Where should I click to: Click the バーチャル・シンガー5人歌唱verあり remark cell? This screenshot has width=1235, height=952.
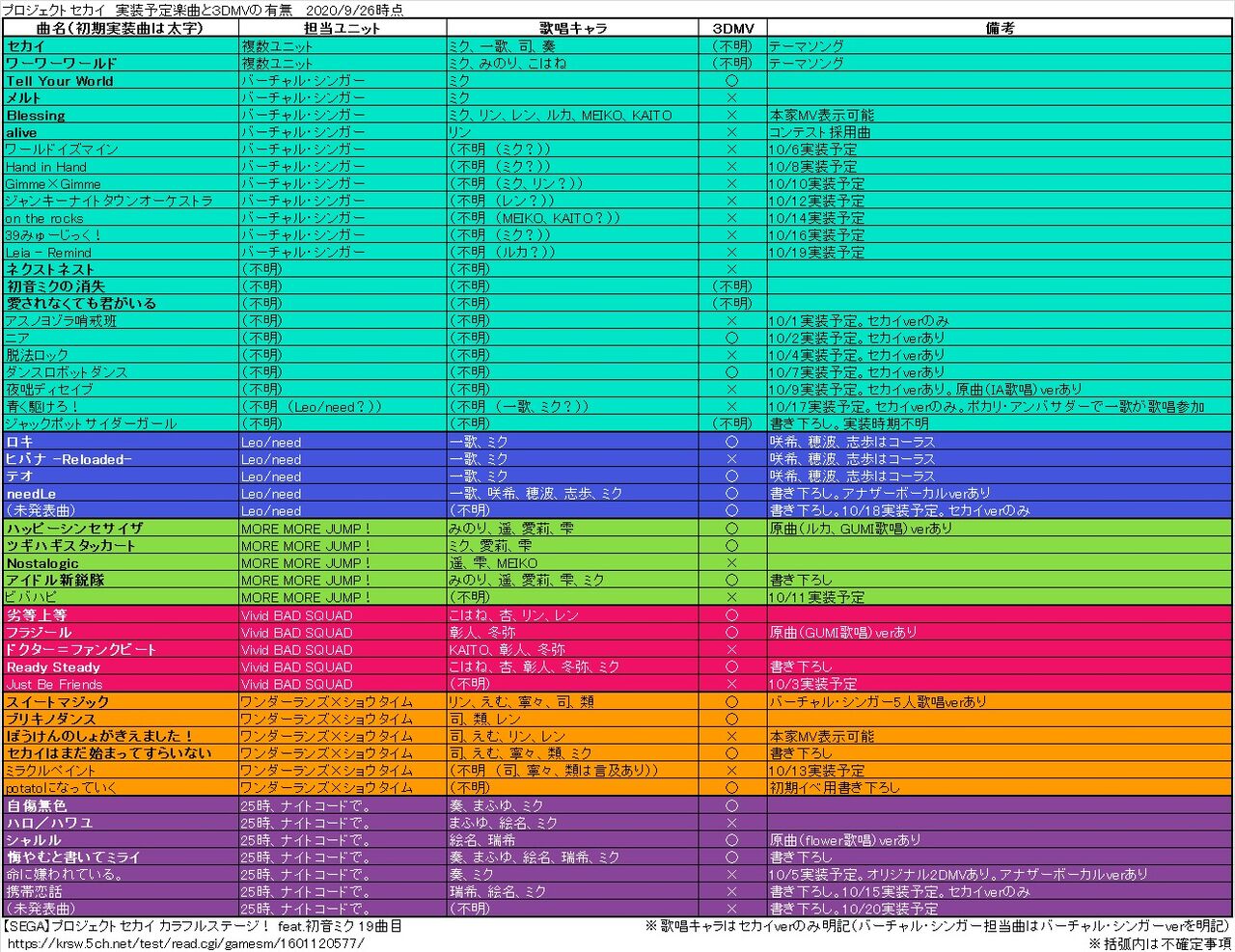coord(1000,702)
